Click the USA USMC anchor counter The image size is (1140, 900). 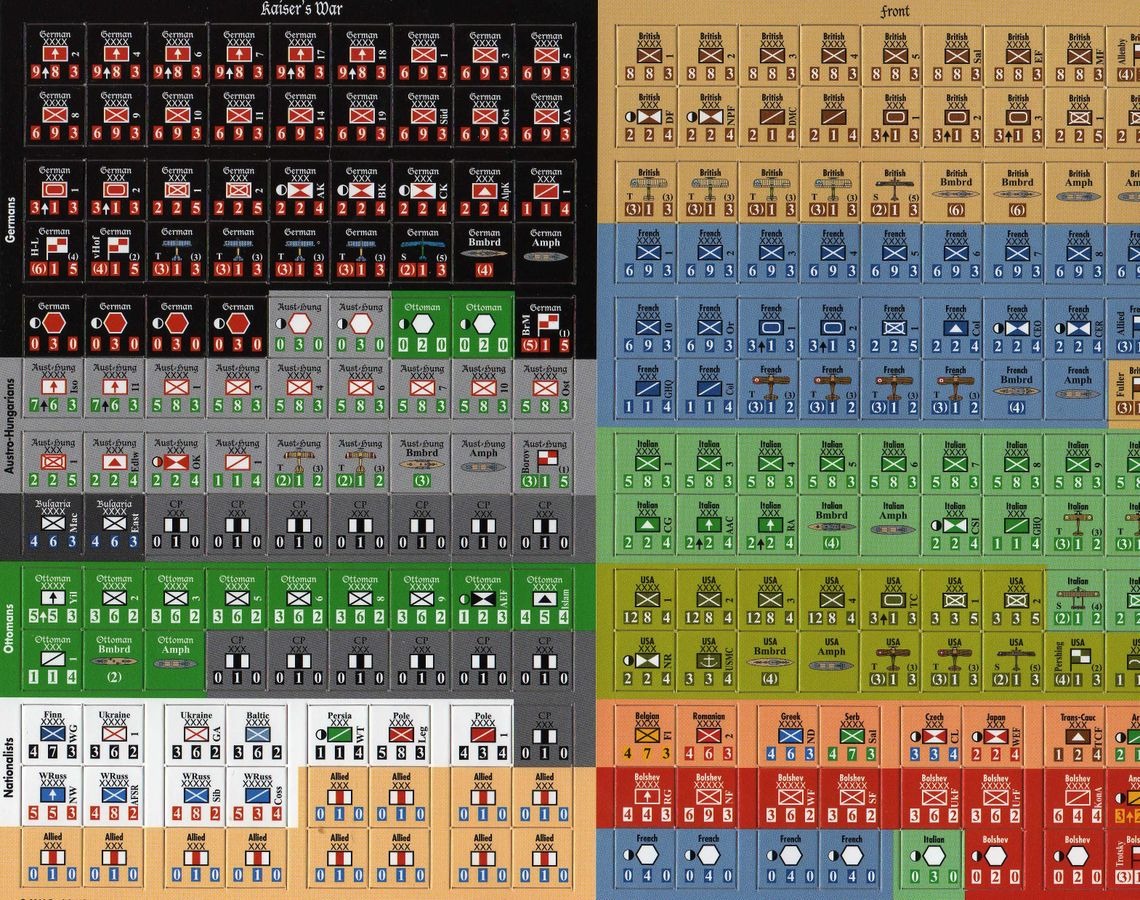click(x=709, y=660)
